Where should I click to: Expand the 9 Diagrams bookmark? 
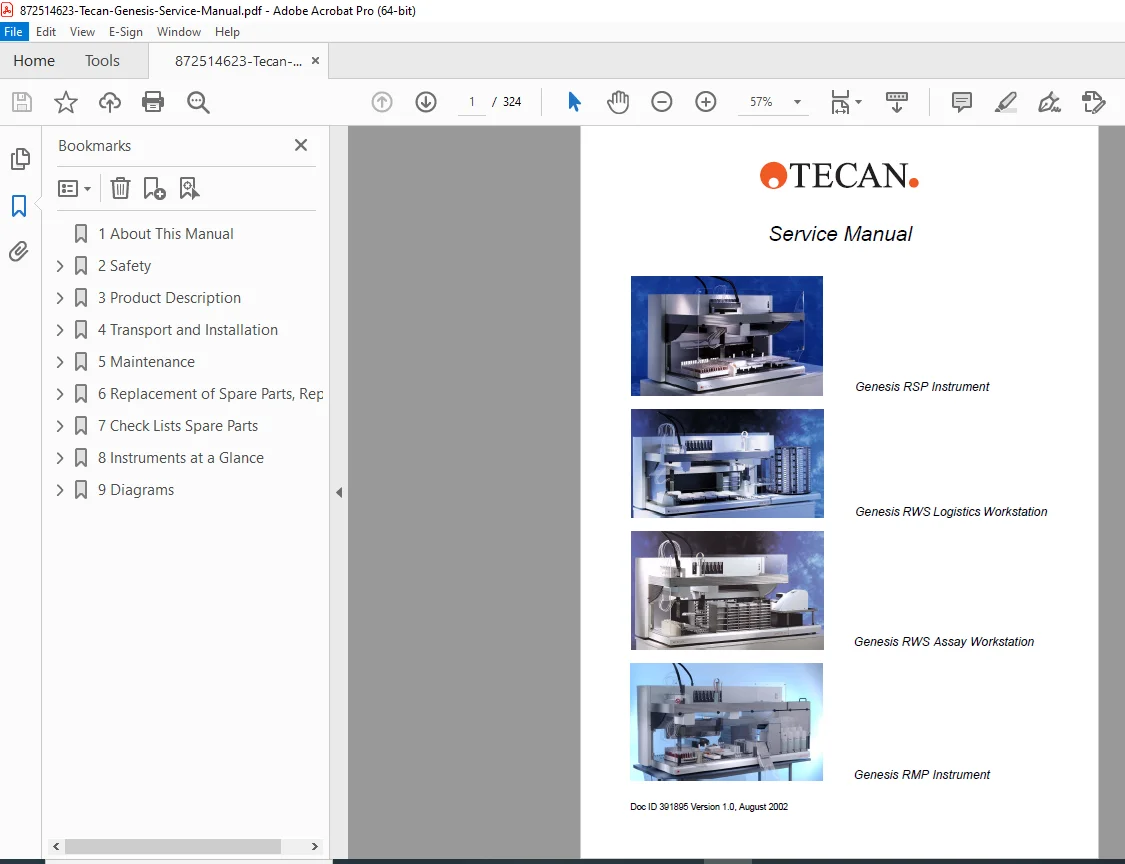click(x=60, y=490)
